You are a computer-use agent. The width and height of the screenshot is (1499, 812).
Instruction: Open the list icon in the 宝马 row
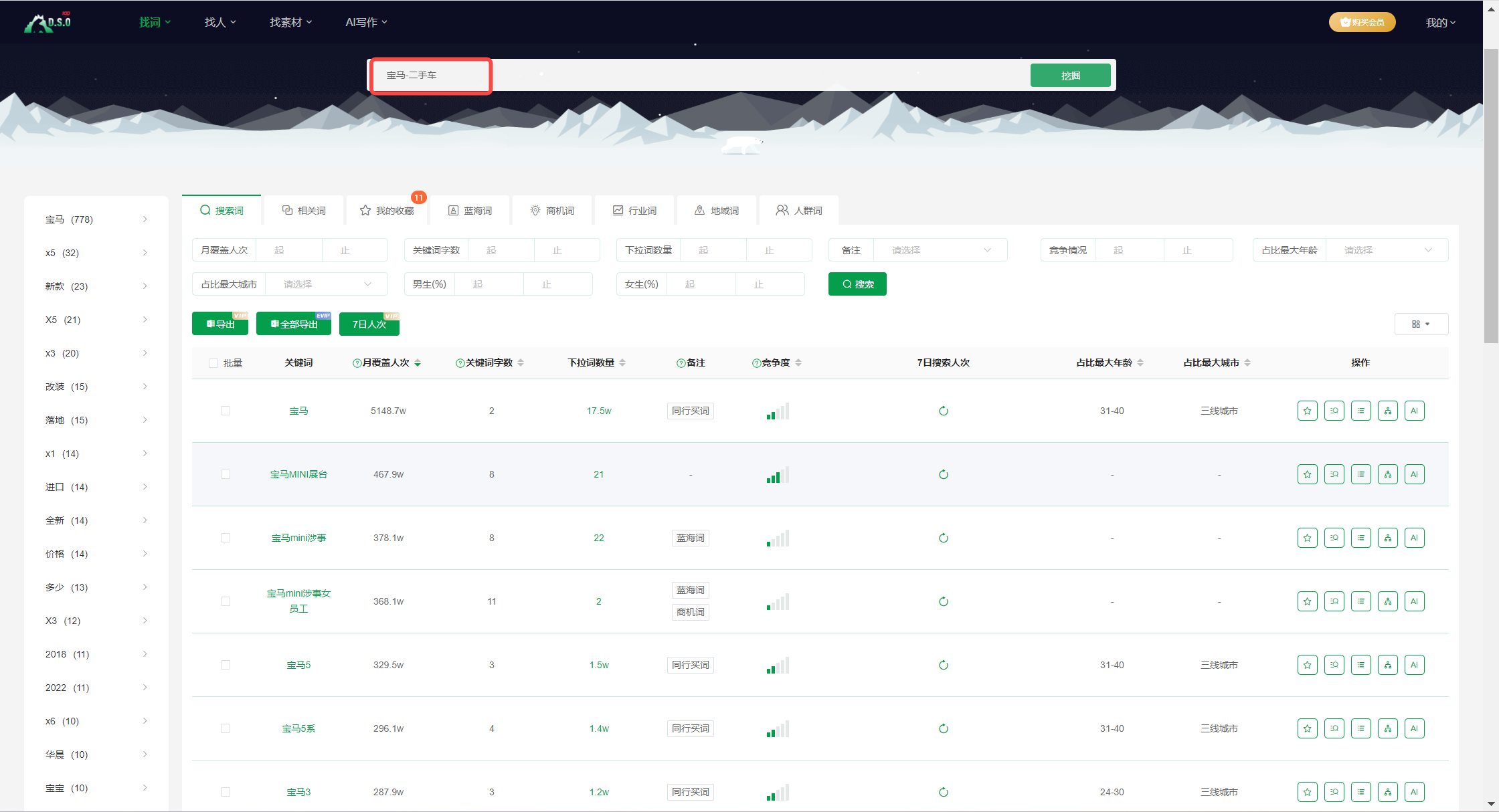pos(1360,411)
